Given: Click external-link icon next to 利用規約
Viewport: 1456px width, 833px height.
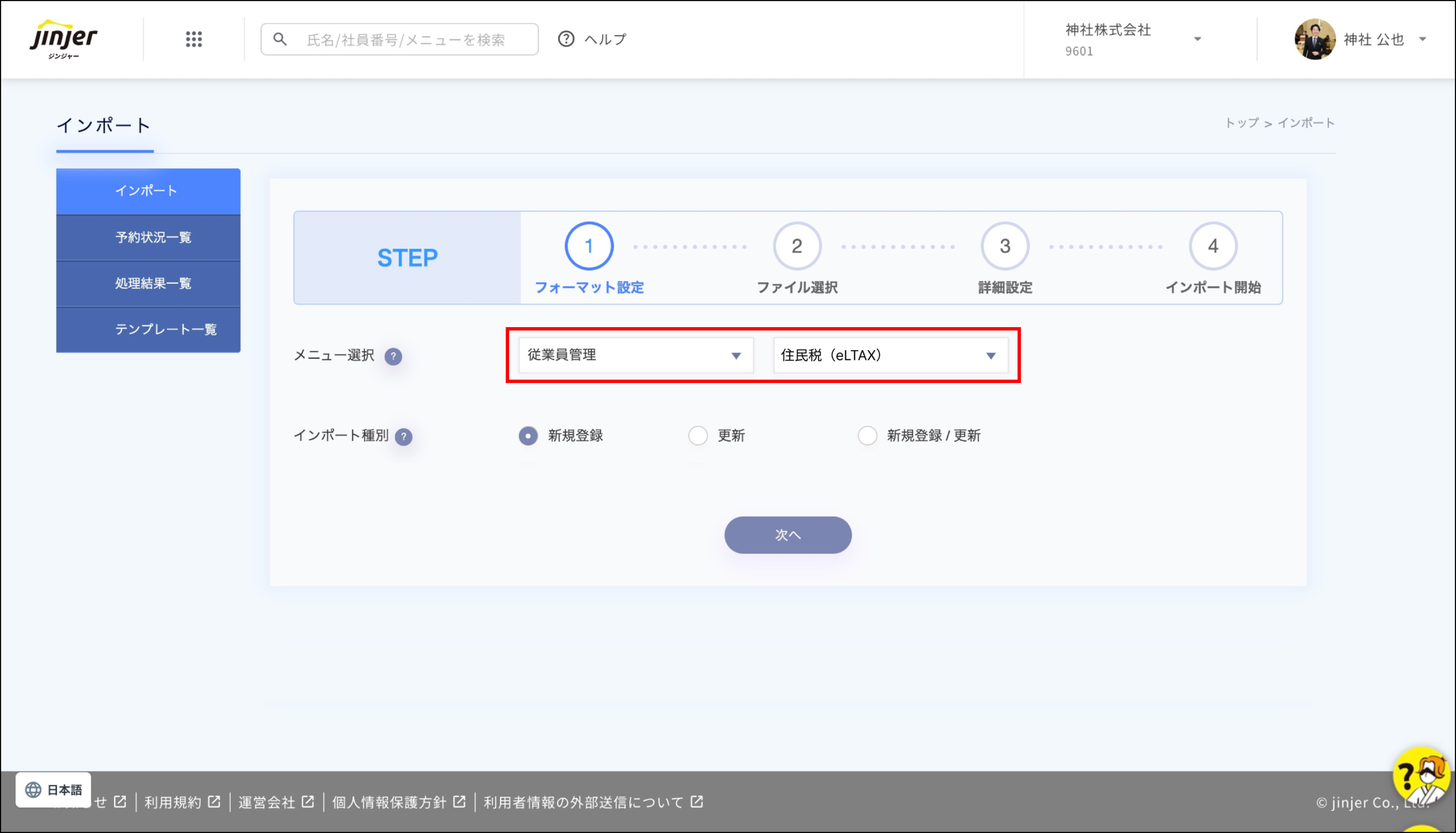Looking at the screenshot, I should tap(214, 802).
